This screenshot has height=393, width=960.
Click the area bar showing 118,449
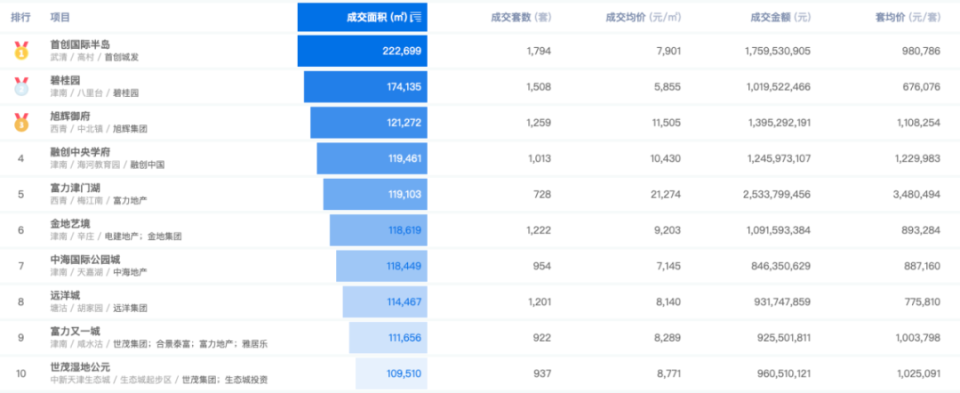coord(381,266)
